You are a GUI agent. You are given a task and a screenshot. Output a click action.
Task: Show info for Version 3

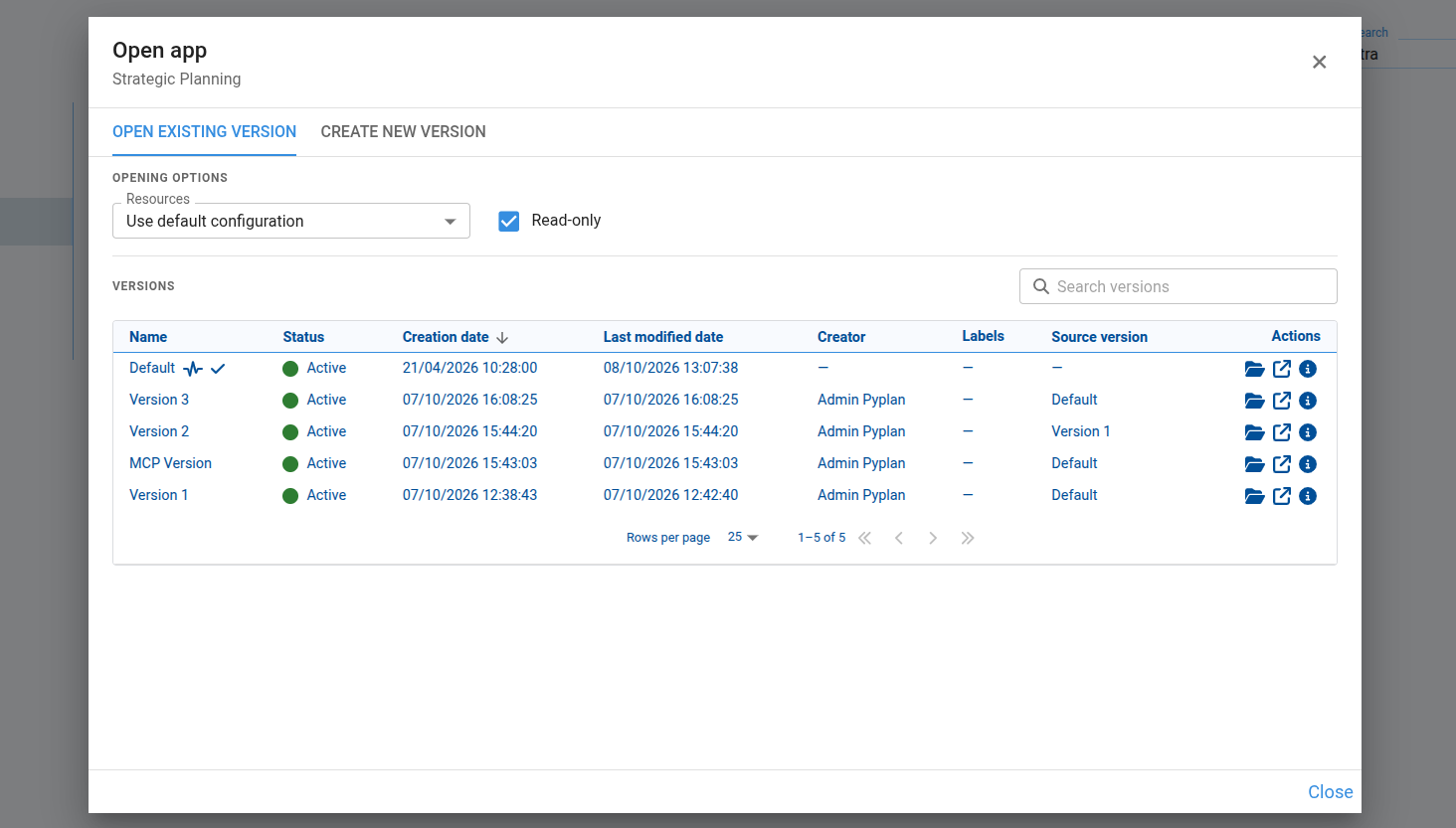pos(1308,401)
